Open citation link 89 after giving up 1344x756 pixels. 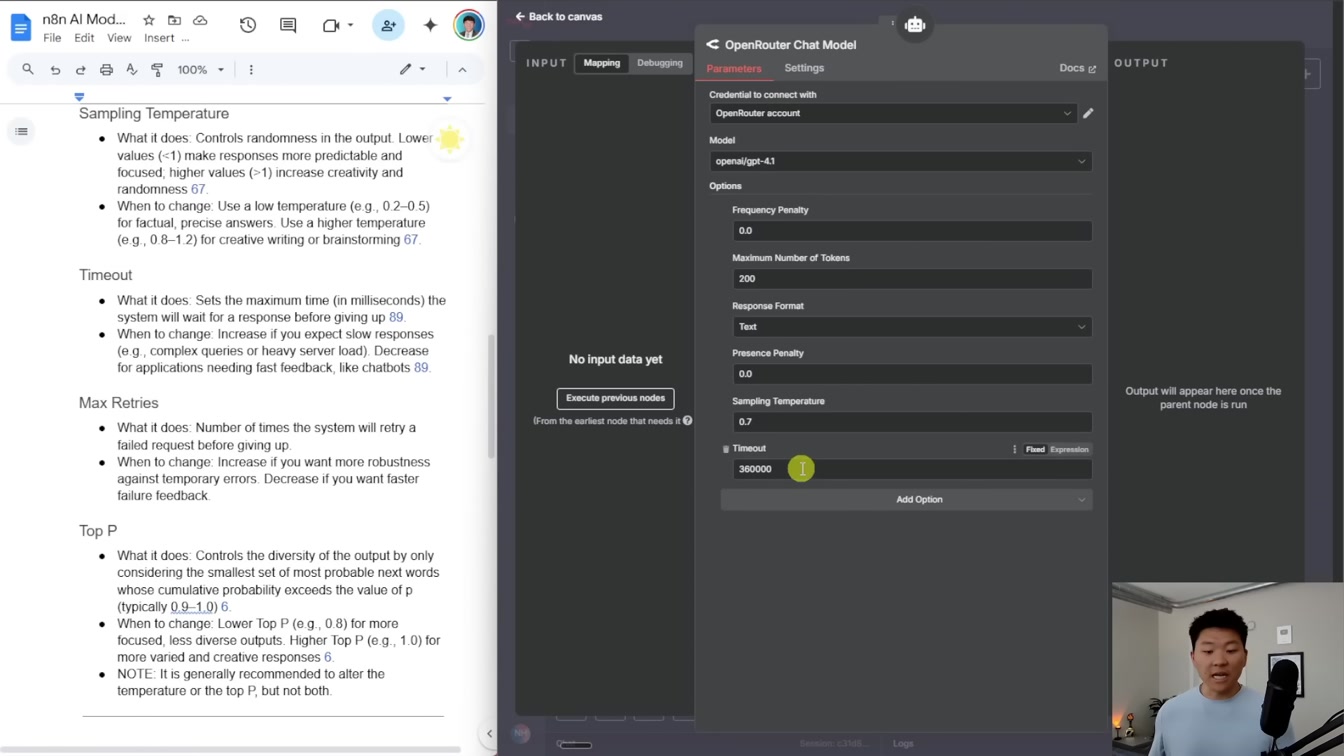tap(396, 317)
